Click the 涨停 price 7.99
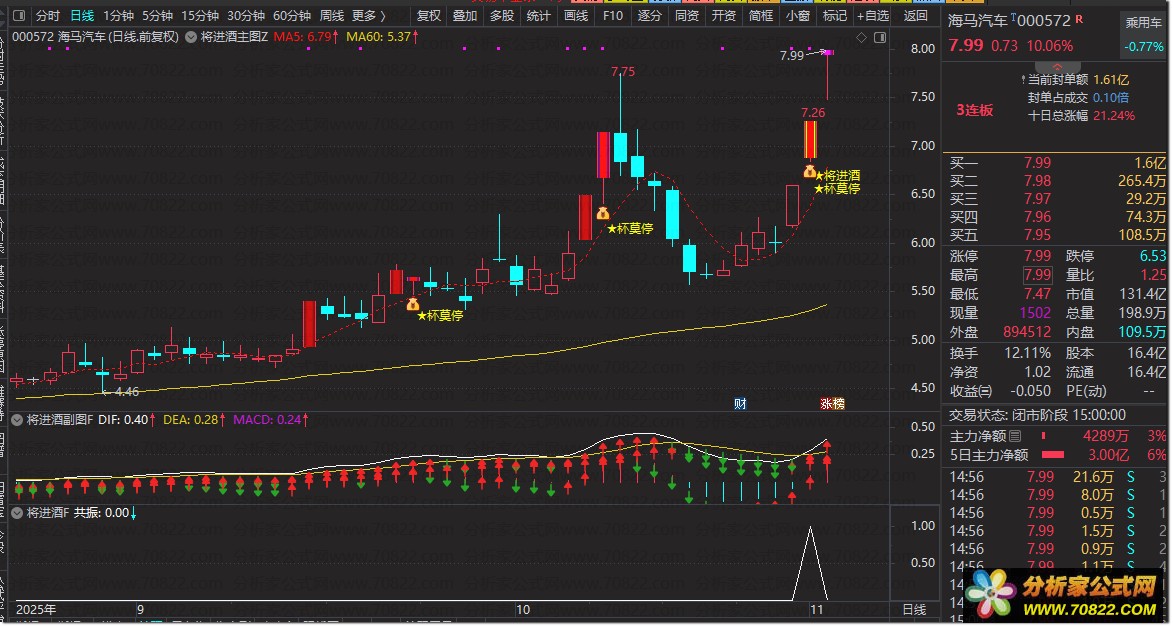 [1038, 256]
